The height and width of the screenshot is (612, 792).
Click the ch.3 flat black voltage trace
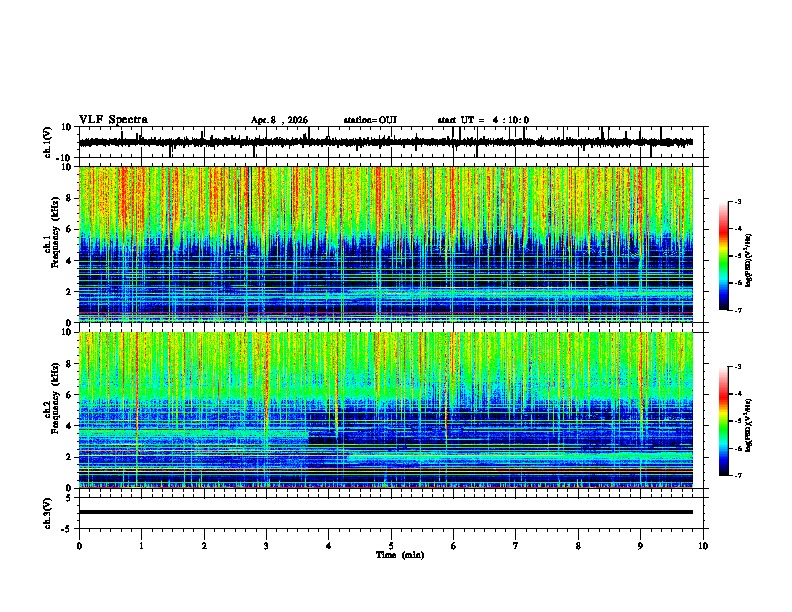(x=386, y=512)
